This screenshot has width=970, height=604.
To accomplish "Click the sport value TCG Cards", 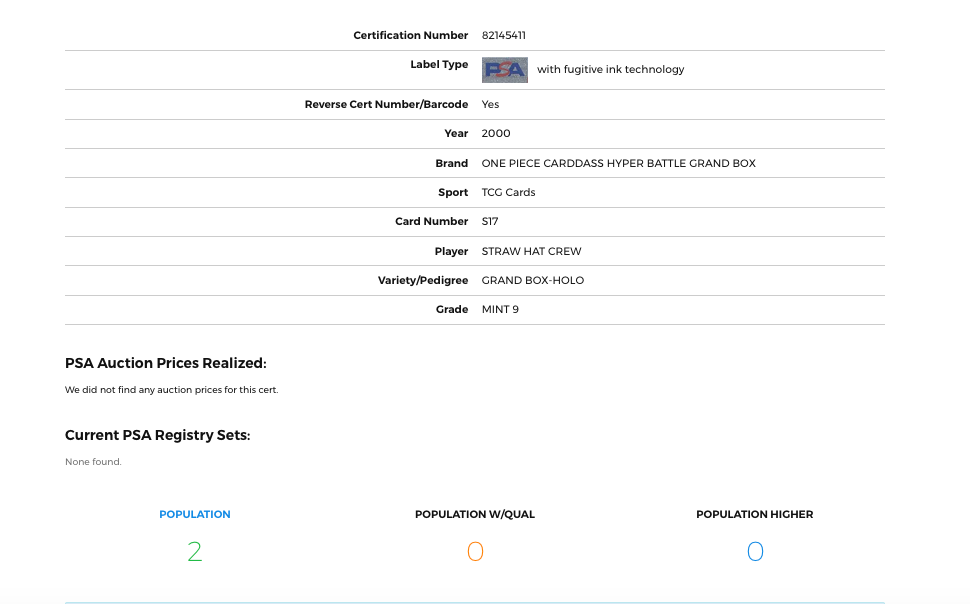I will (509, 192).
